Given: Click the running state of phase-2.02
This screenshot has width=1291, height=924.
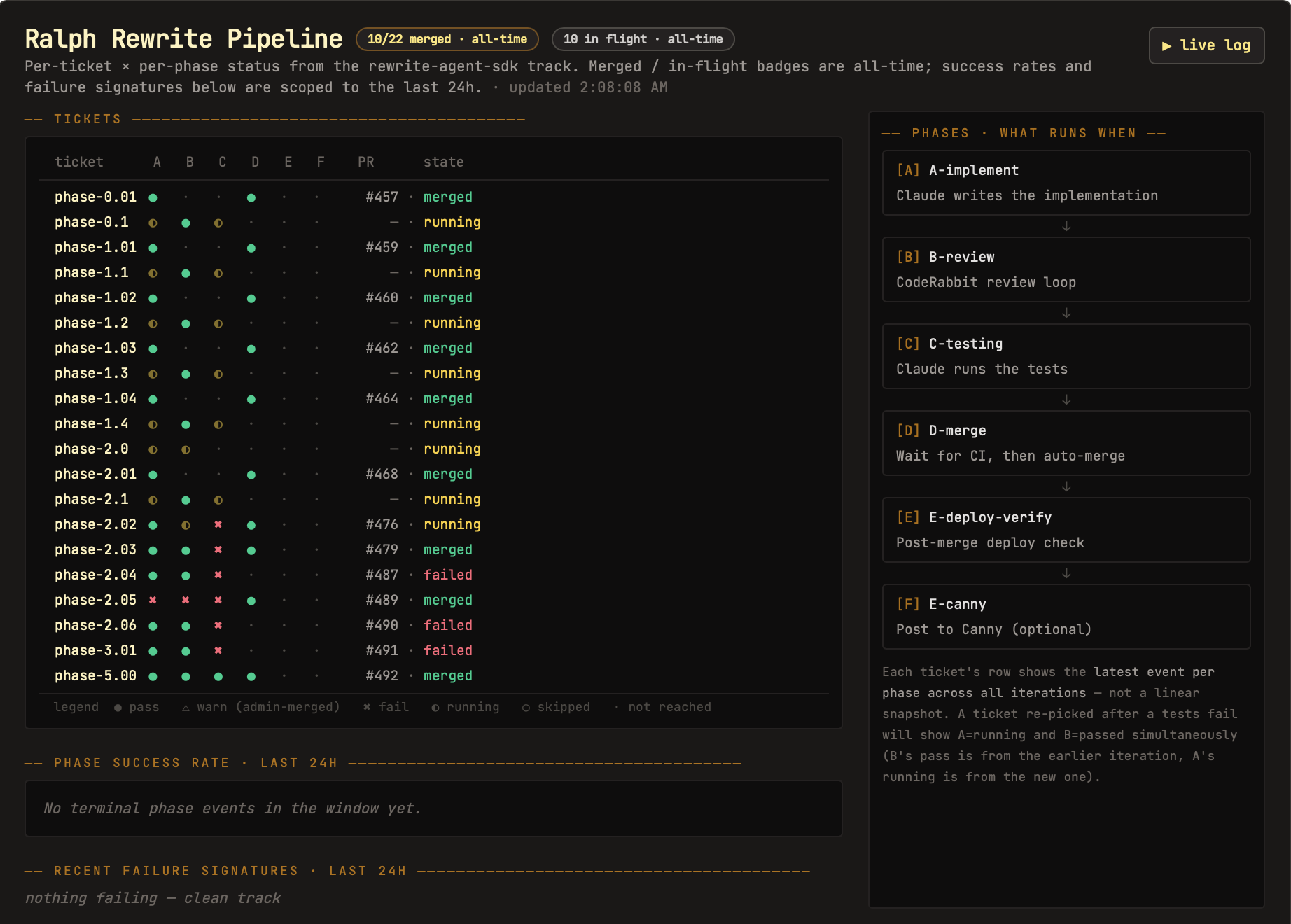Looking at the screenshot, I should pos(452,525).
